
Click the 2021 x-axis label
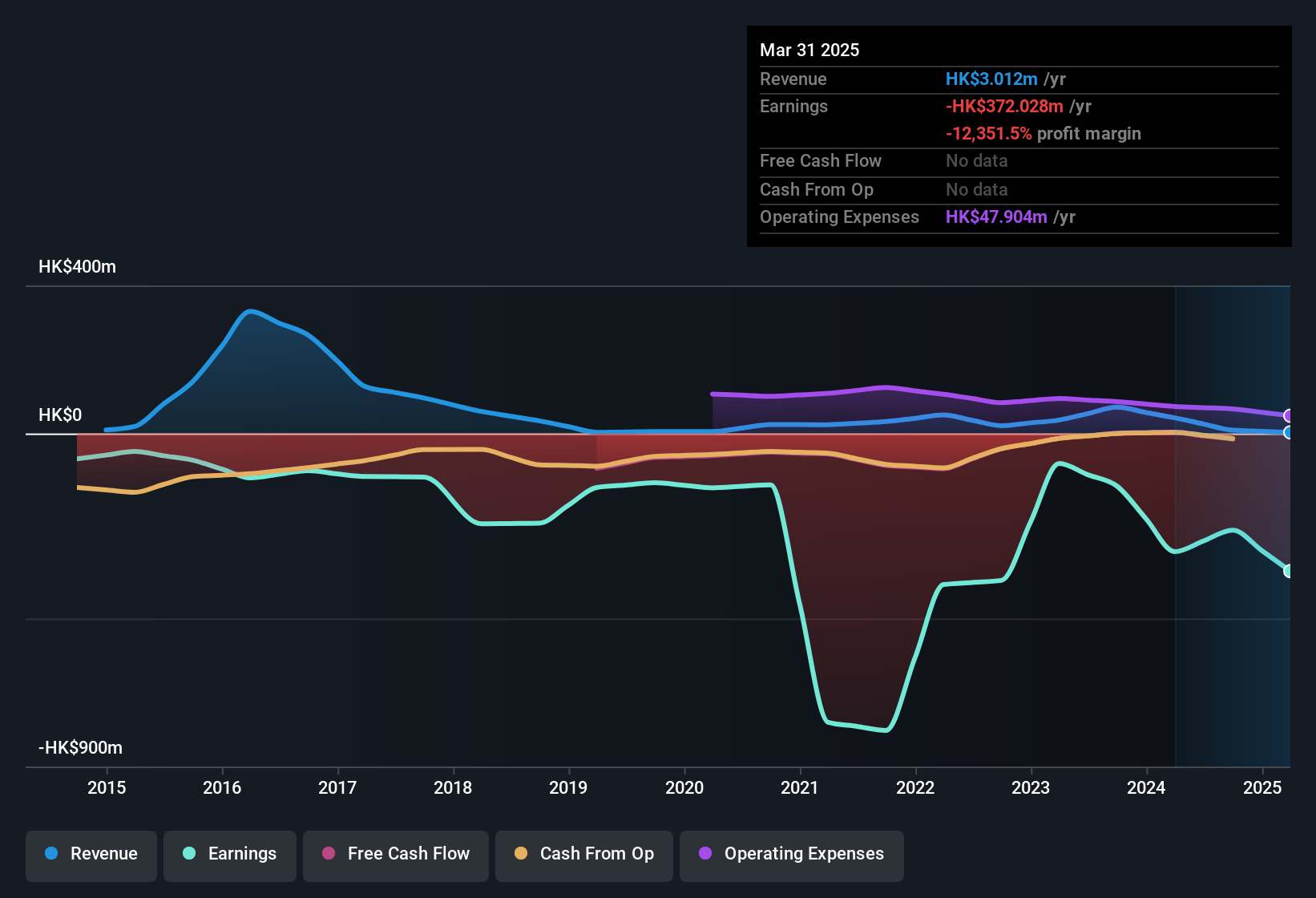pos(800,787)
